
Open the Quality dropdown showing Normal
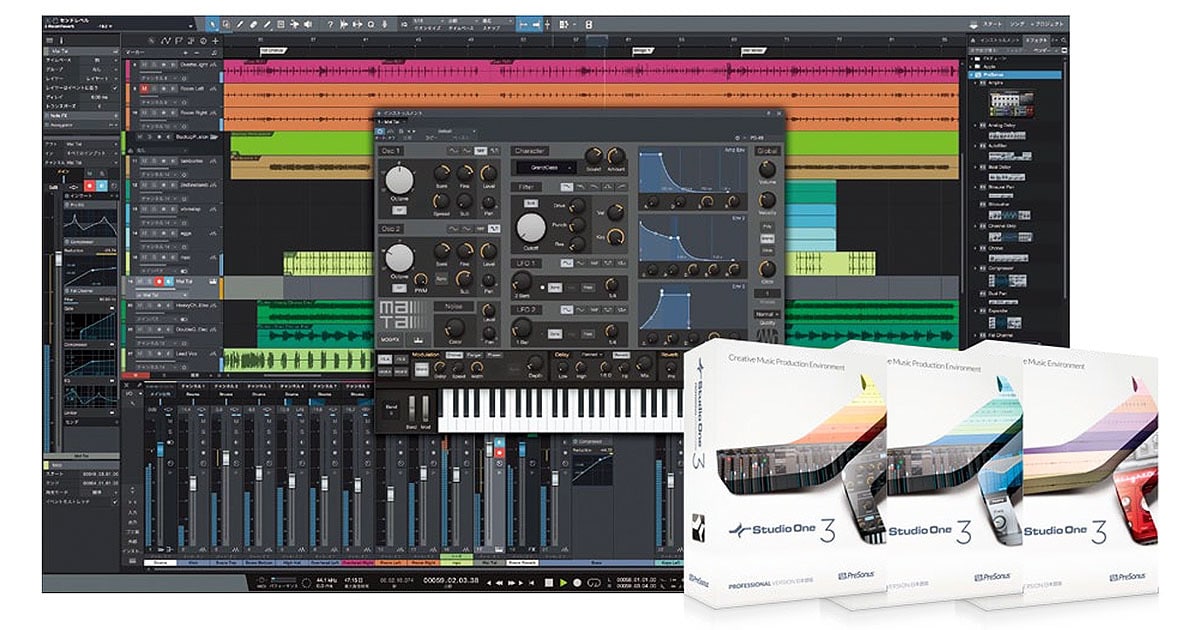[x=767, y=314]
